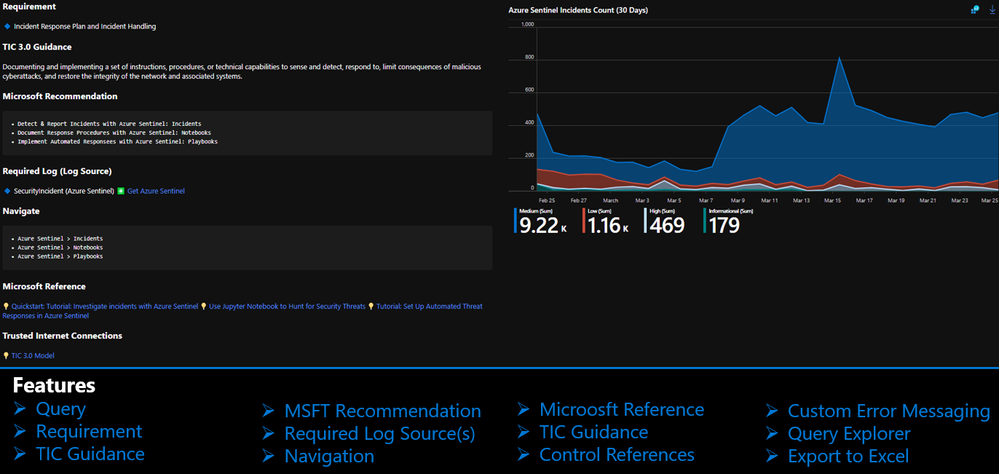Click the green icon beside Get Azure Sentinel
This screenshot has height=474, width=999.
click(x=121, y=190)
